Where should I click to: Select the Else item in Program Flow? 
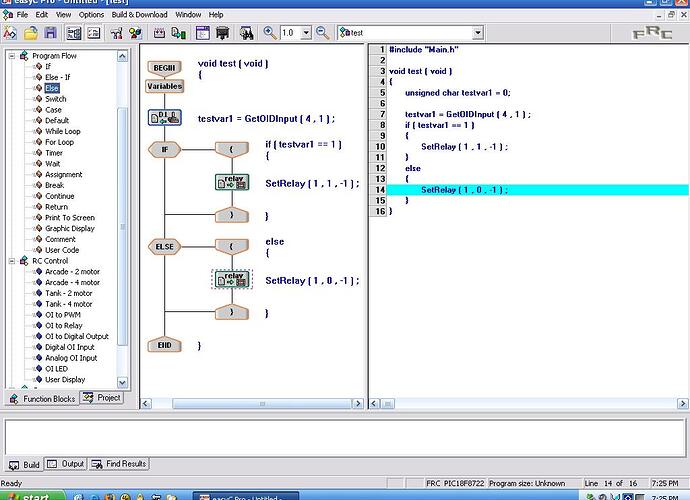coord(52,88)
